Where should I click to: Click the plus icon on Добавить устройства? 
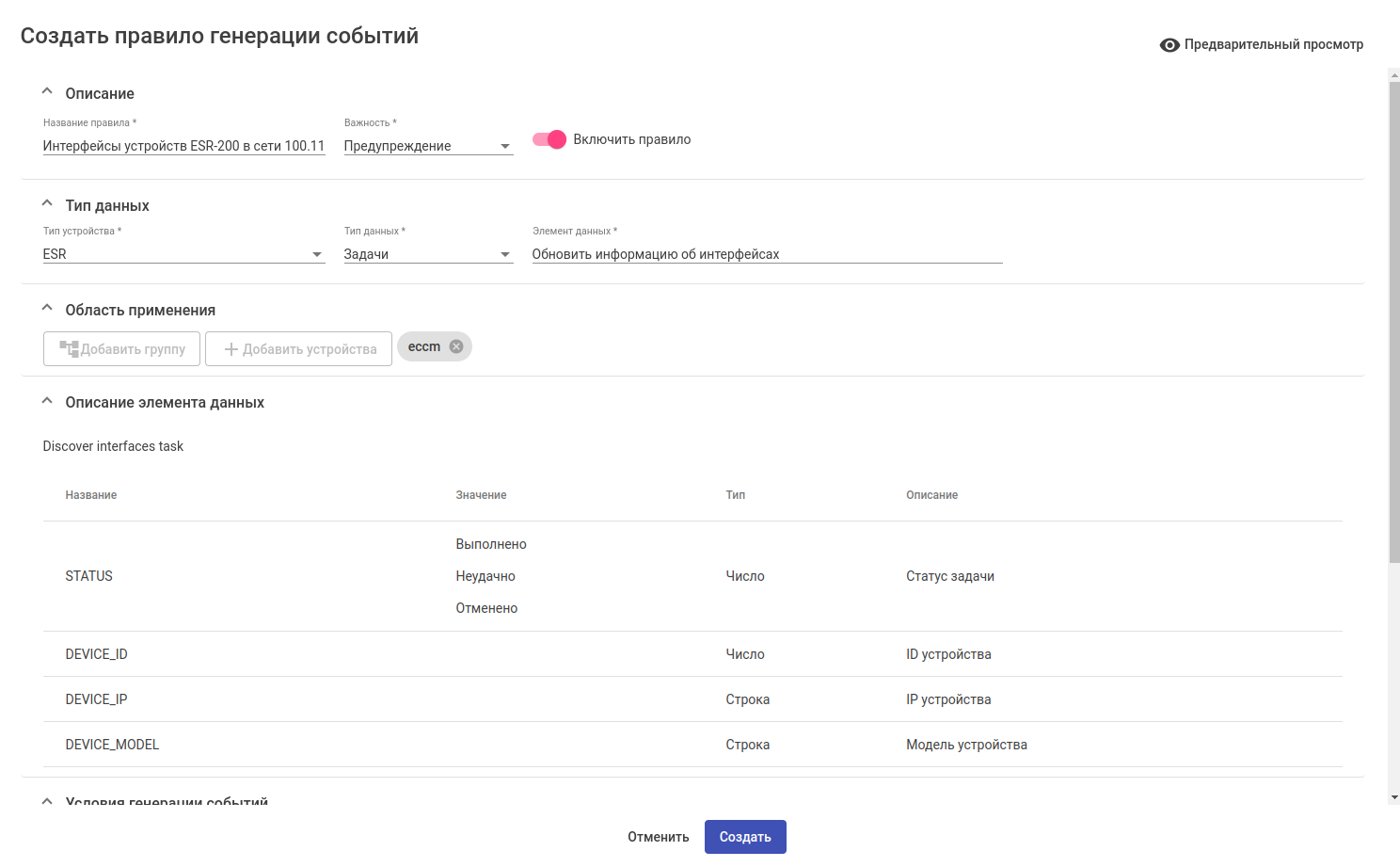pyautogui.click(x=231, y=349)
